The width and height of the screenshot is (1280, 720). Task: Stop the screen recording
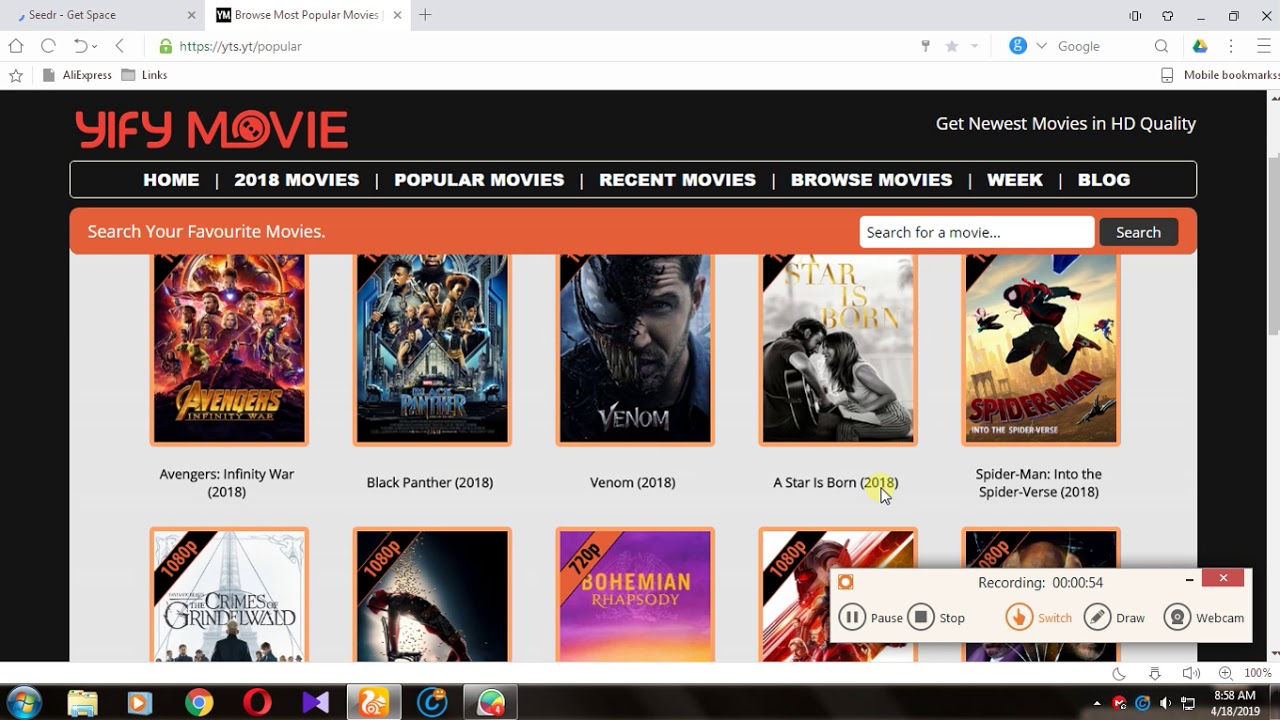936,617
